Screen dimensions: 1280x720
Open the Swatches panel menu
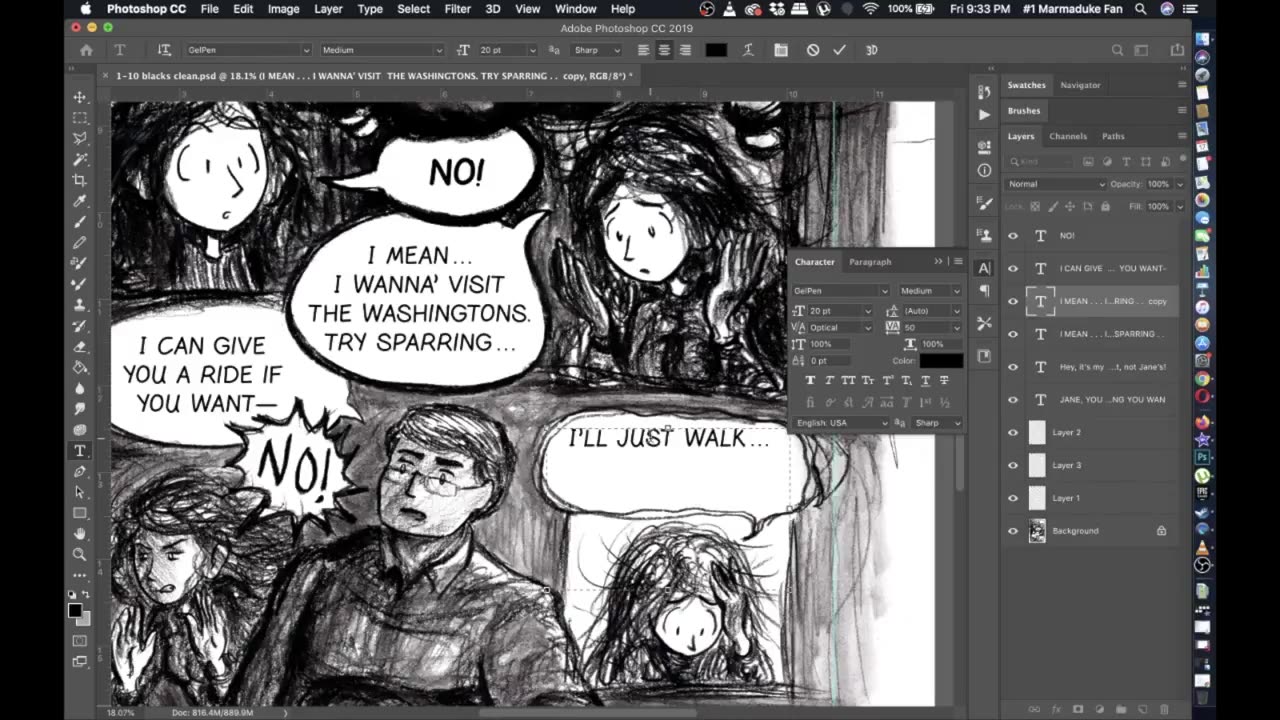[1182, 86]
